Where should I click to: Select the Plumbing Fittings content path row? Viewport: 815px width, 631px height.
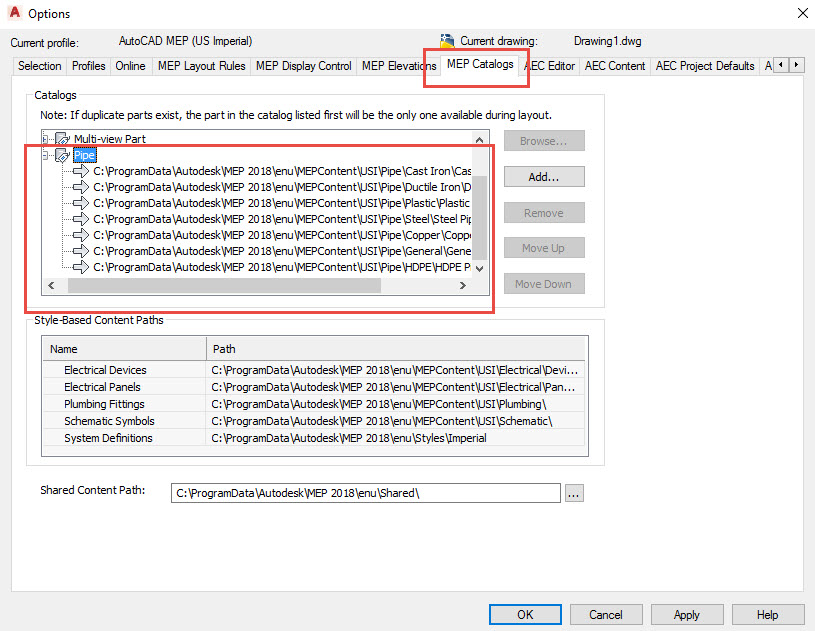pos(105,404)
